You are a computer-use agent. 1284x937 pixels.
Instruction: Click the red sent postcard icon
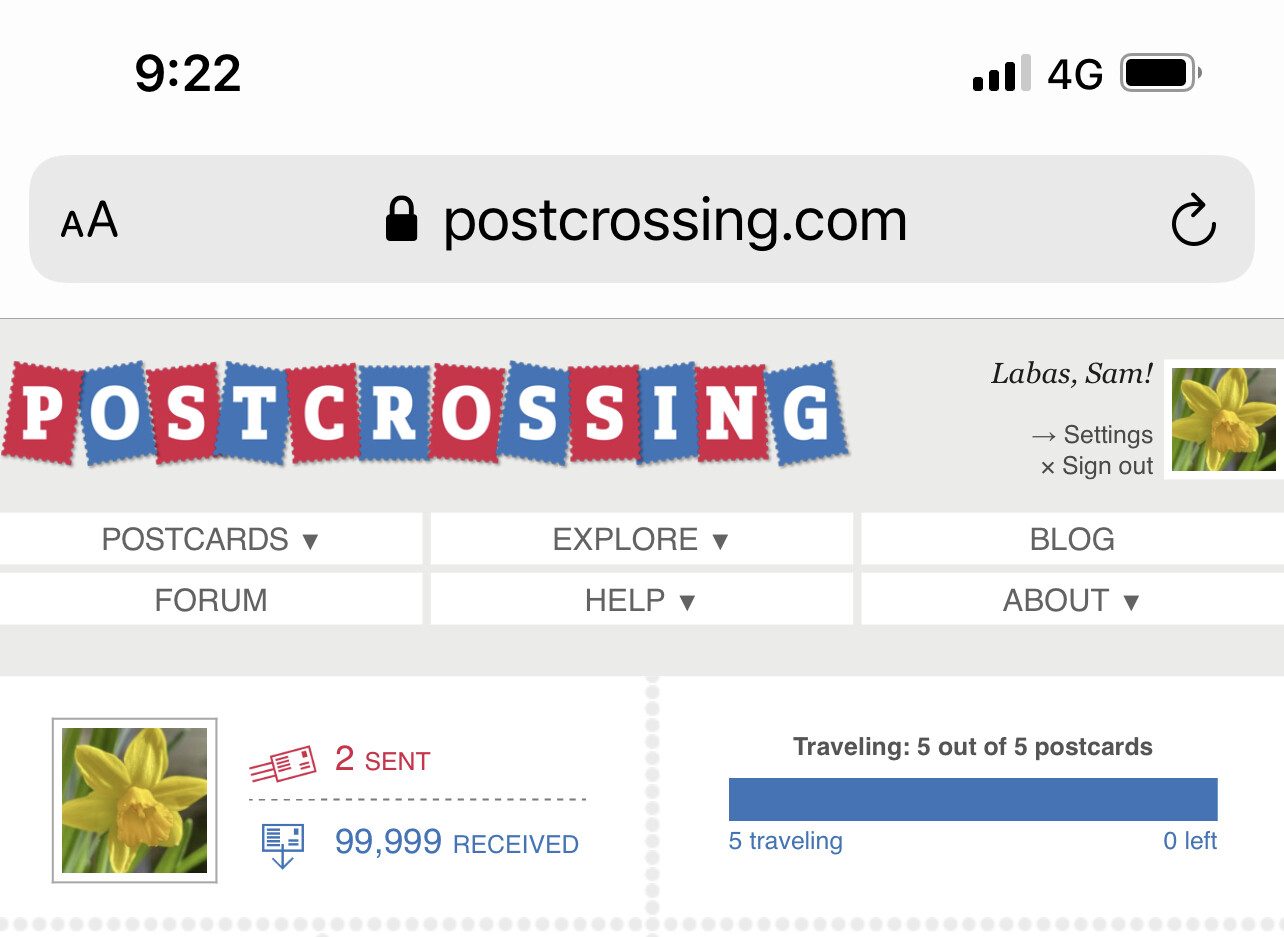click(283, 765)
